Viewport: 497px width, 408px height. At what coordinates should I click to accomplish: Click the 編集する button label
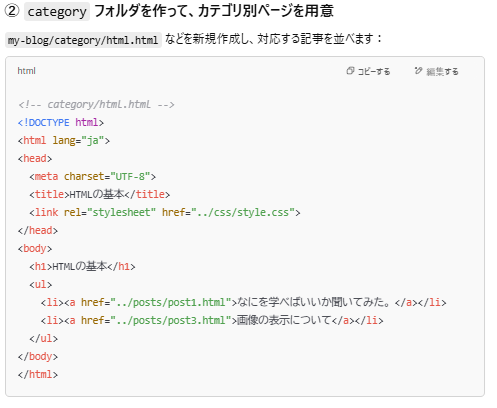(442, 71)
